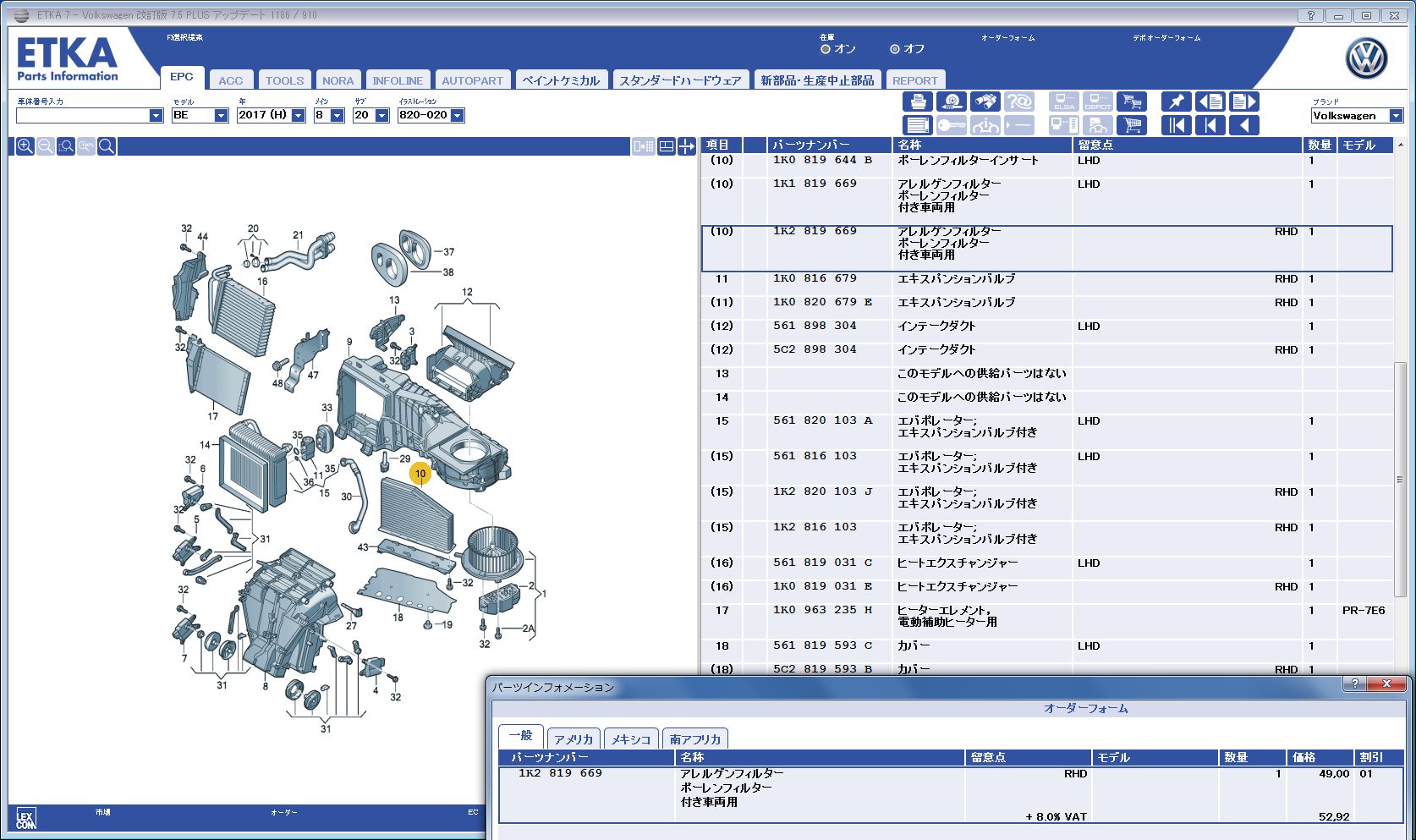Expand the illustration 820-020 dropdown
This screenshot has height=840, width=1416.
(457, 116)
